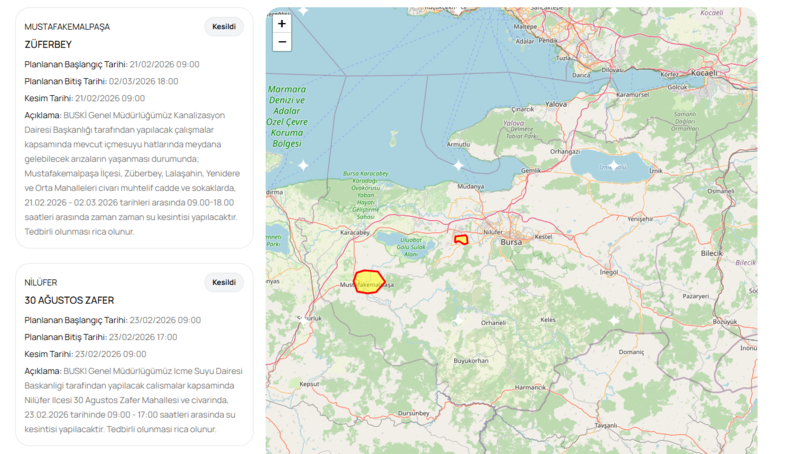Click the Kesildi badge on the 30 Ağustos Zafer card
This screenshot has height=454, width=800.
click(224, 283)
